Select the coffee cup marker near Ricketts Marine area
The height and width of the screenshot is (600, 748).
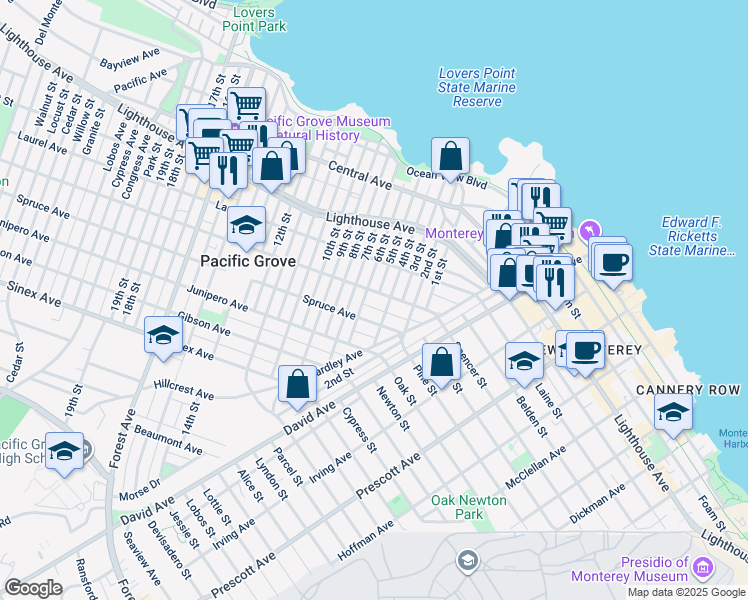click(x=613, y=263)
